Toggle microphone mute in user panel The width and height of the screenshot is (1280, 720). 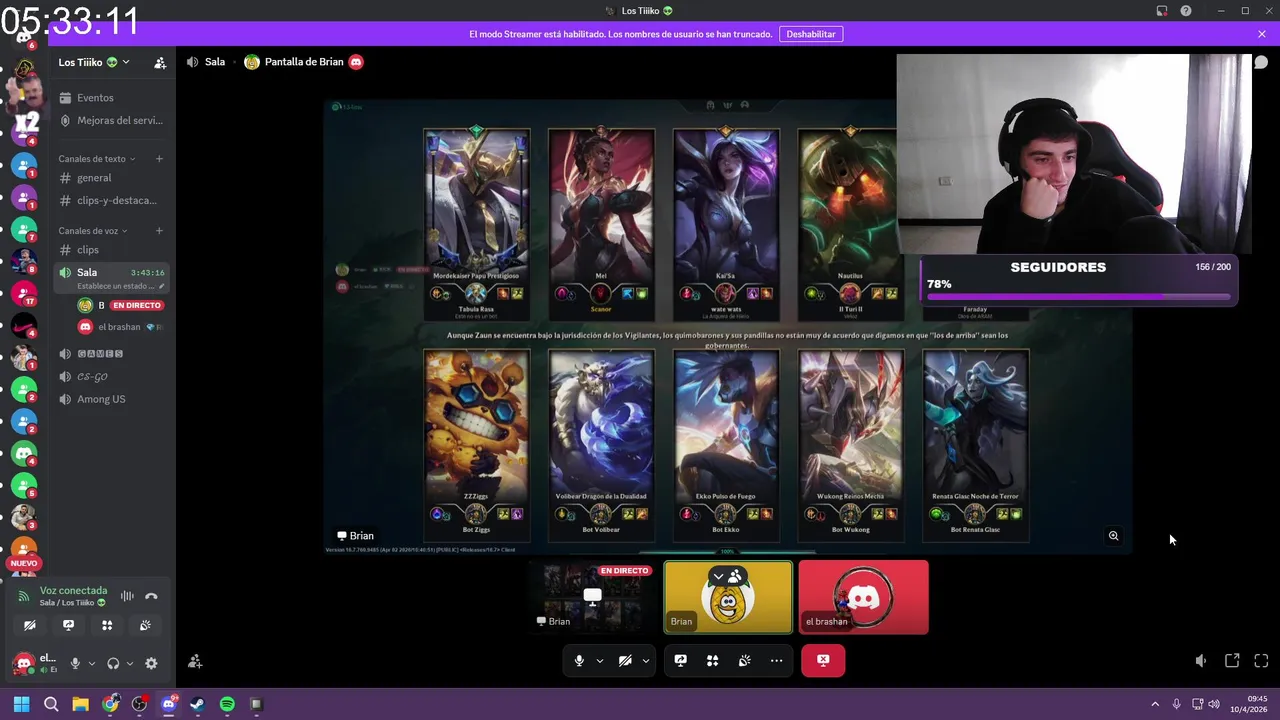pyautogui.click(x=75, y=663)
